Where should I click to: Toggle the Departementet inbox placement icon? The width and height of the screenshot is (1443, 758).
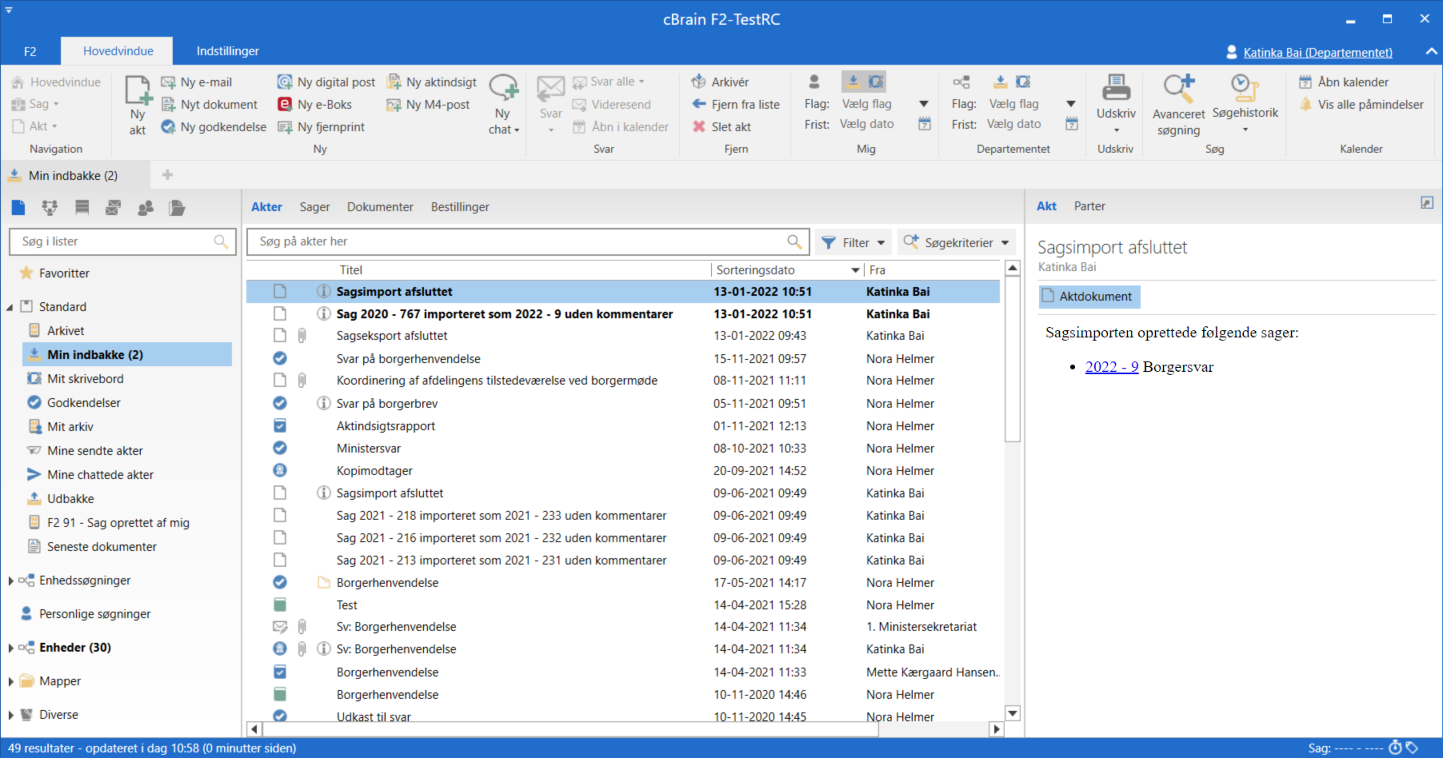1000,82
